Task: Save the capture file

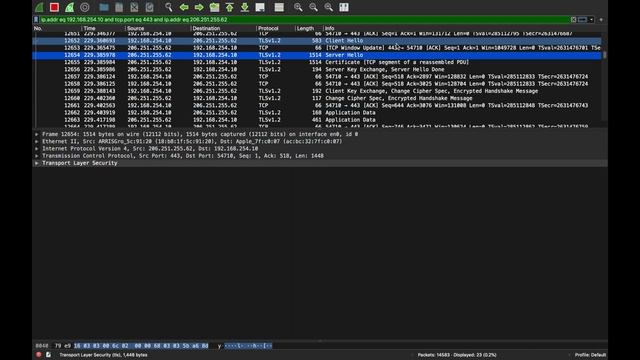Action: tap(119, 7)
